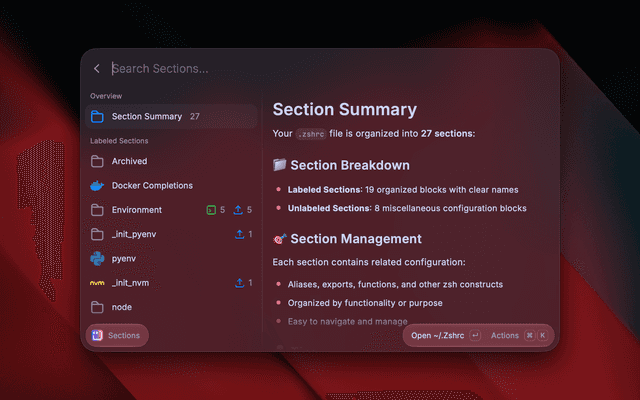This screenshot has height=400, width=640.
Task: Select the Docker whale icon
Action: click(97, 186)
